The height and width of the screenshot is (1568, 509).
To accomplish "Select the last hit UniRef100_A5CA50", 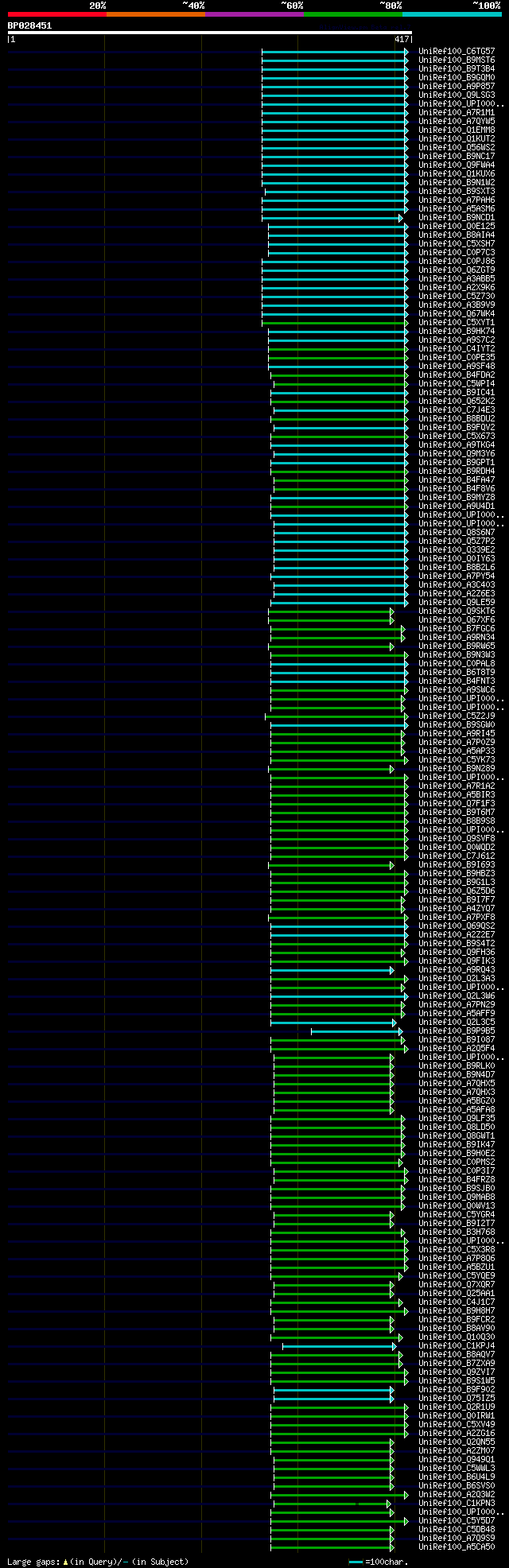I will tap(457, 1547).
